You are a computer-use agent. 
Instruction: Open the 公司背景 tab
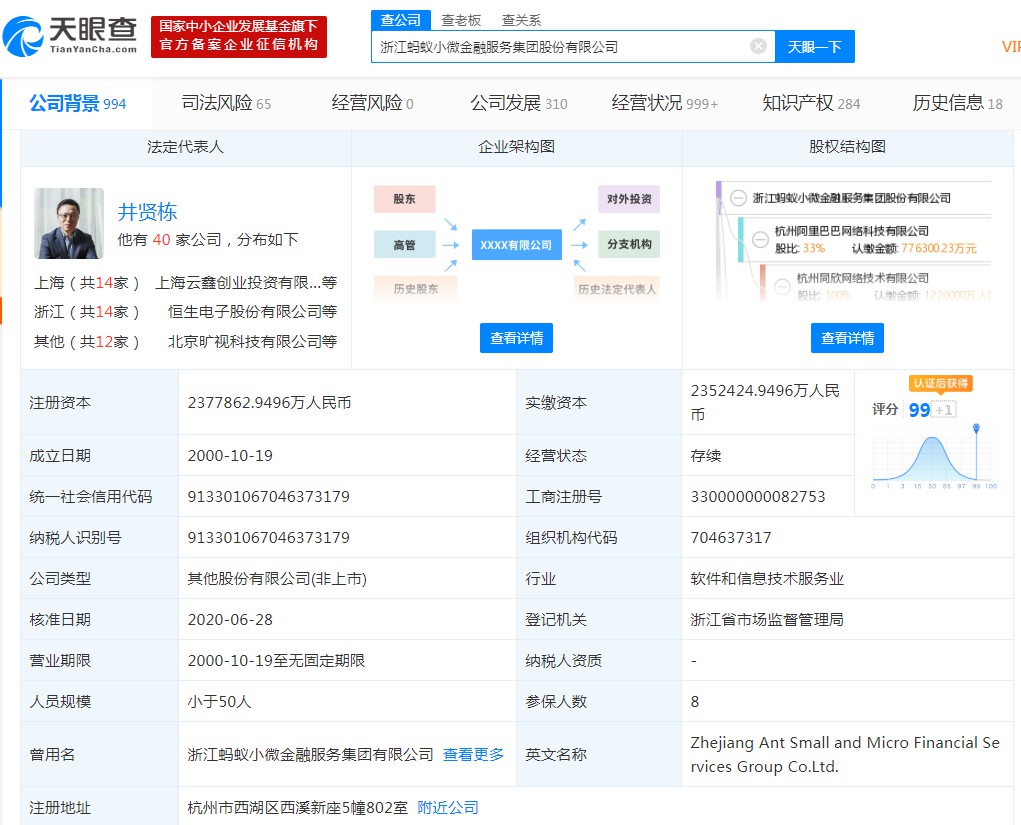pos(77,103)
